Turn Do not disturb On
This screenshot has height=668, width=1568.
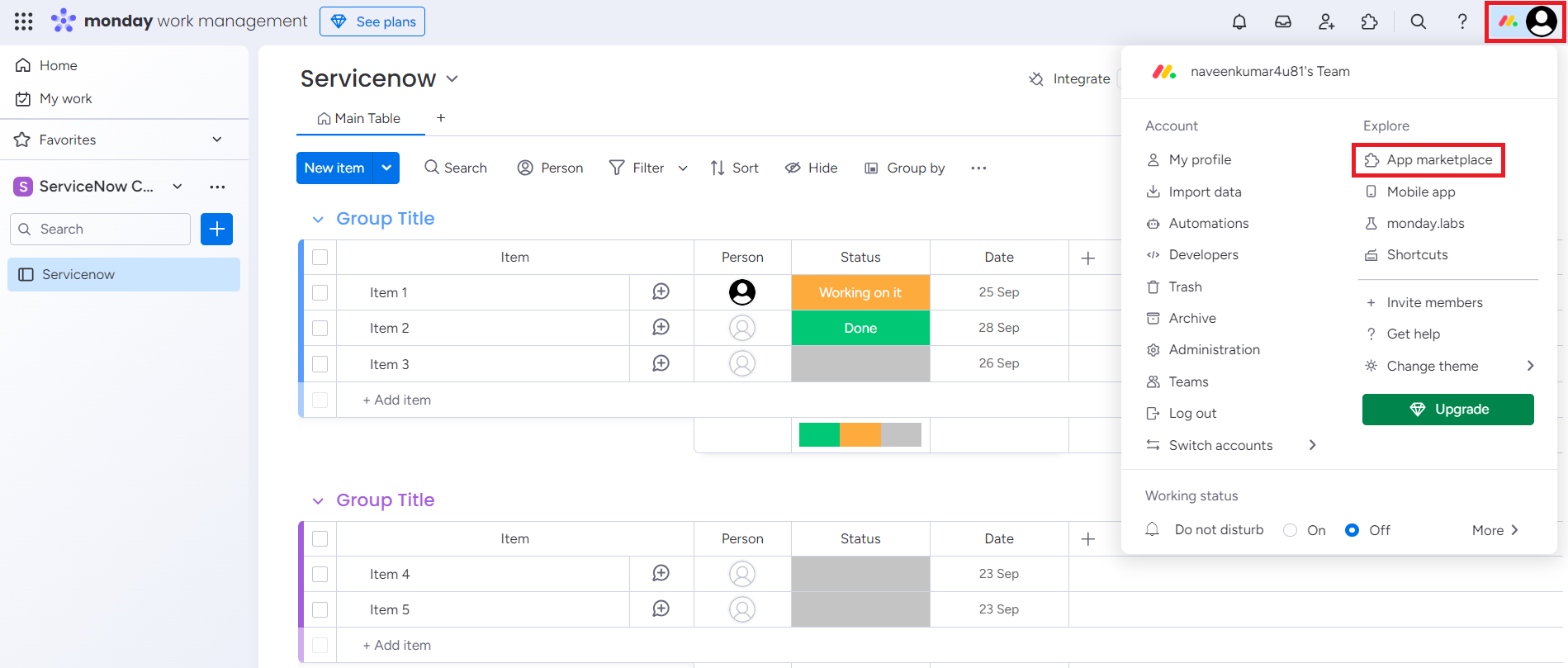tap(1291, 530)
